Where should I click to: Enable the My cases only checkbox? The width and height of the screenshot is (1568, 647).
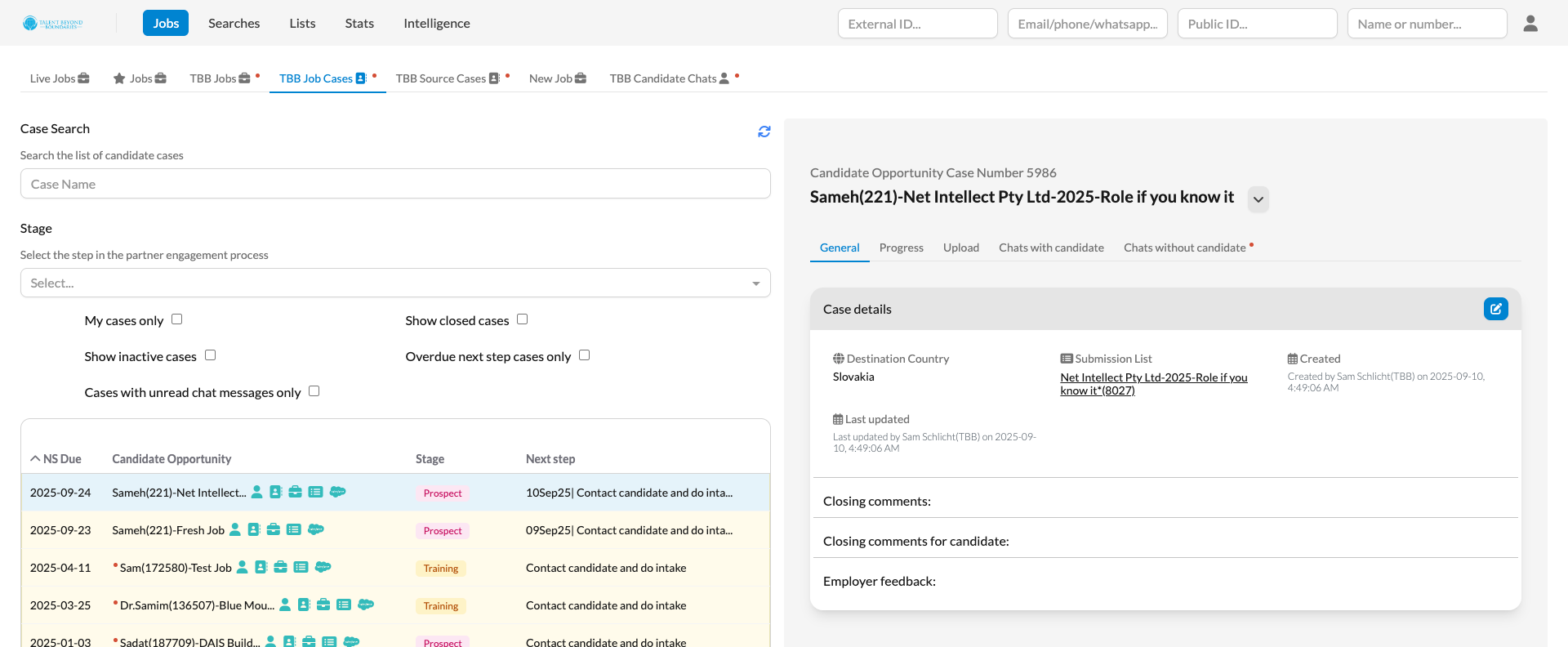click(176, 319)
